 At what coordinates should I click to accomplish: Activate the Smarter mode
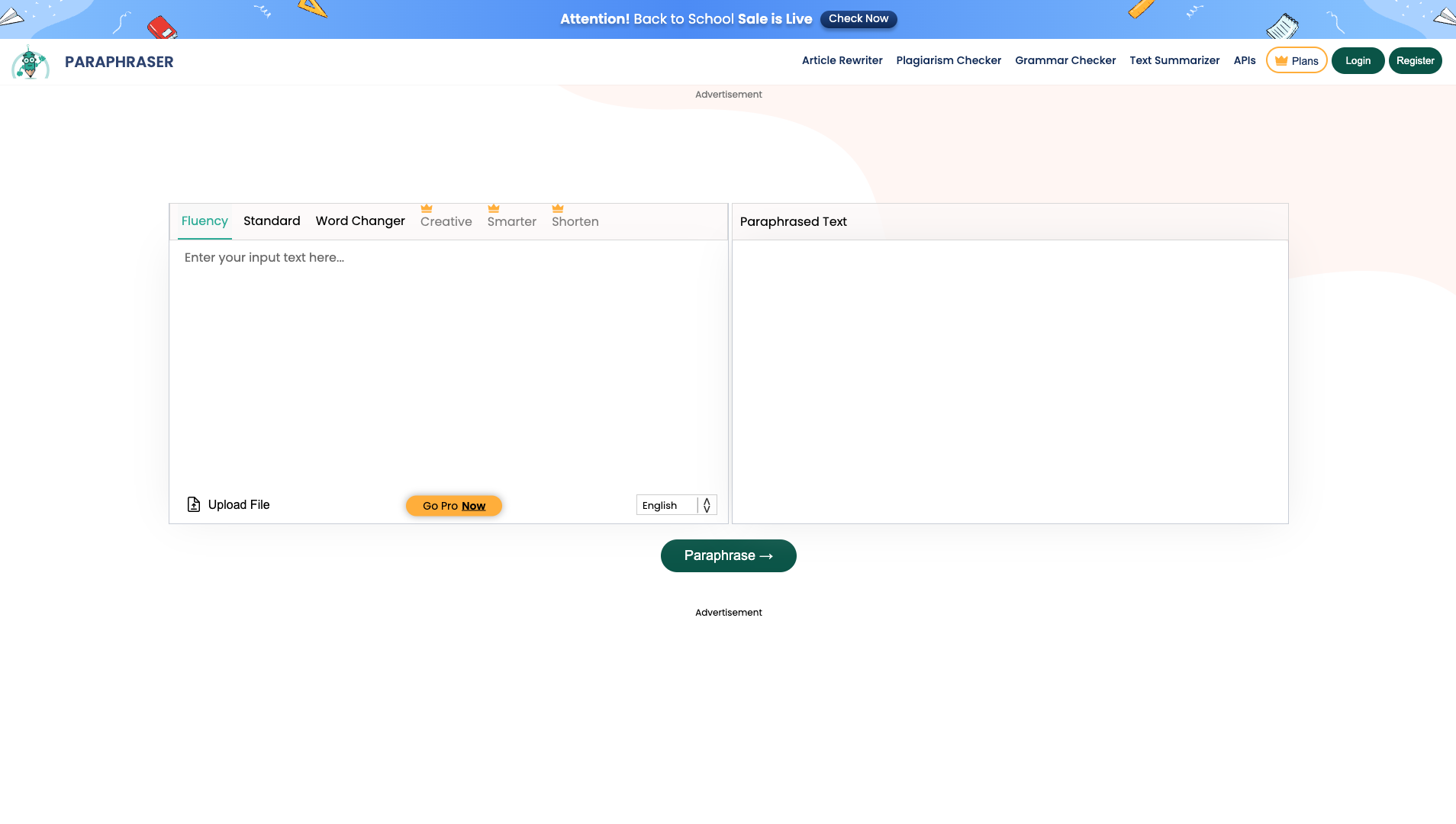tap(511, 222)
